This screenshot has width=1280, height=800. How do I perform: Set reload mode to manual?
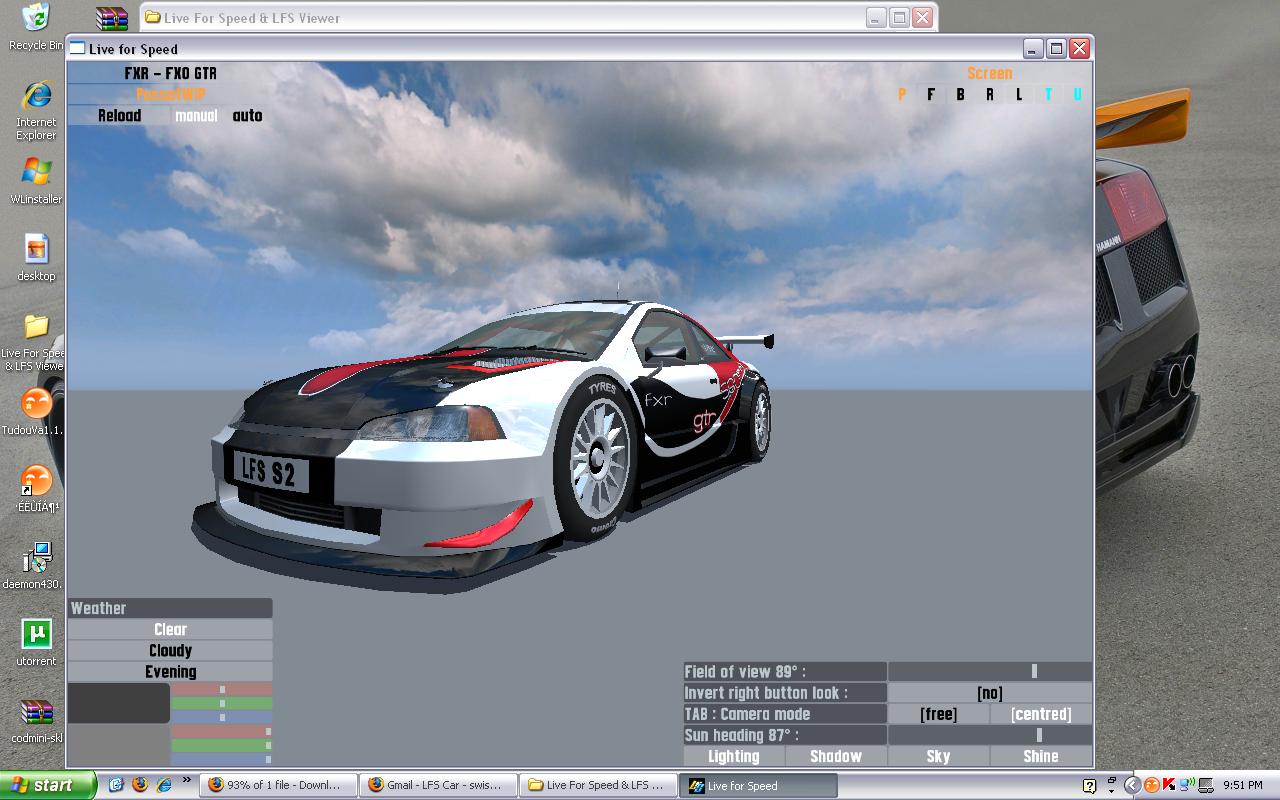coord(196,116)
